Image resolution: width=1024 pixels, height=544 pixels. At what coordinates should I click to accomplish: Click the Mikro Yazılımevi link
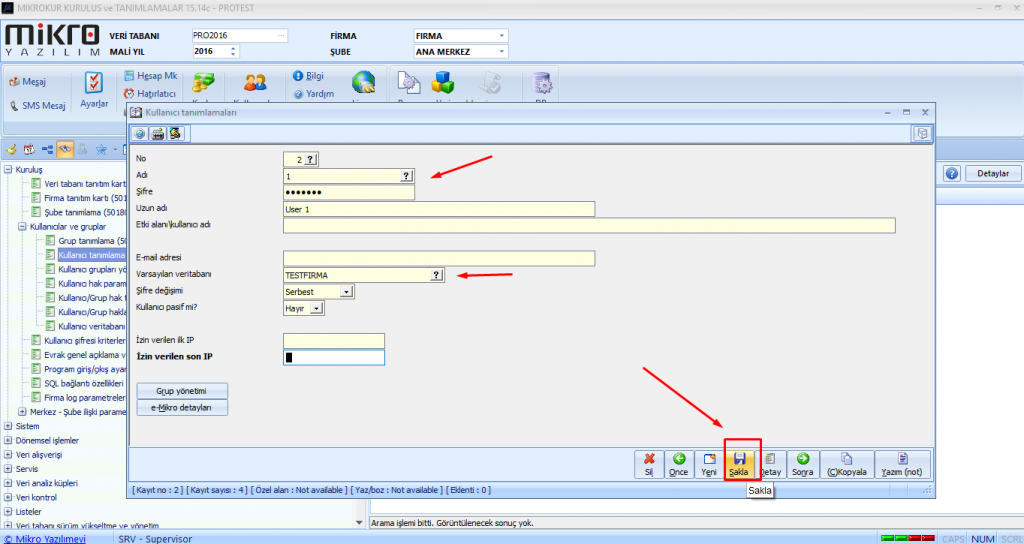coord(44,538)
